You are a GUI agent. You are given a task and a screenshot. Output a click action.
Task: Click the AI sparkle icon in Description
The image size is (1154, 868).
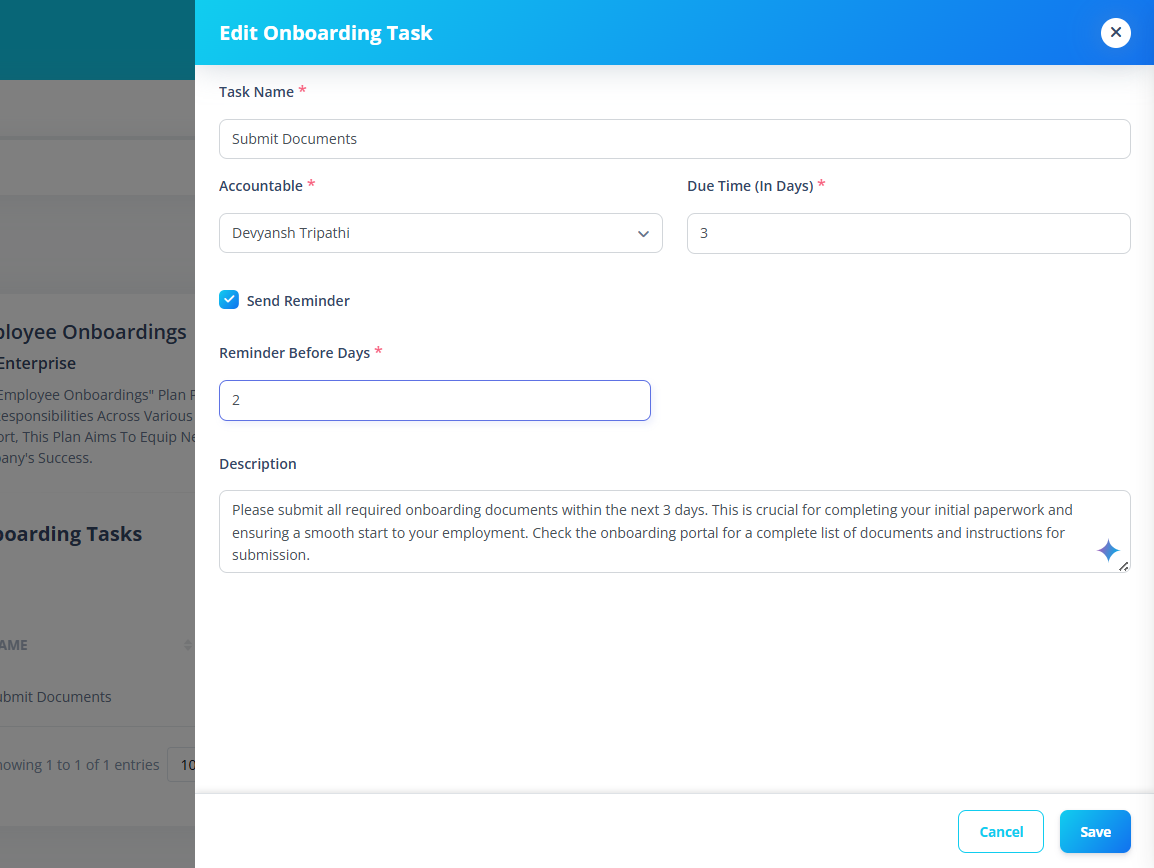pyautogui.click(x=1108, y=550)
